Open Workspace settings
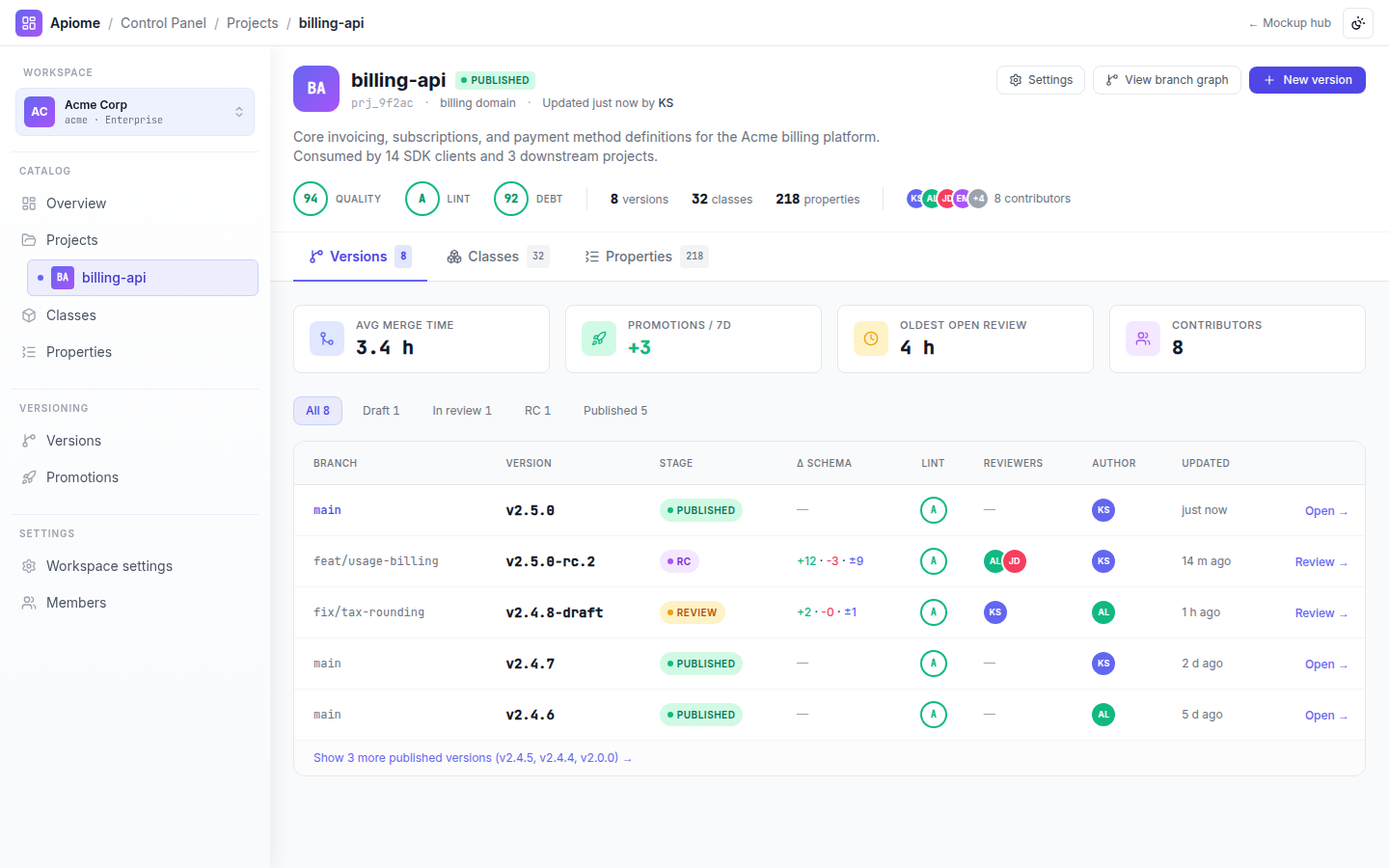The image size is (1389, 868). click(135, 566)
